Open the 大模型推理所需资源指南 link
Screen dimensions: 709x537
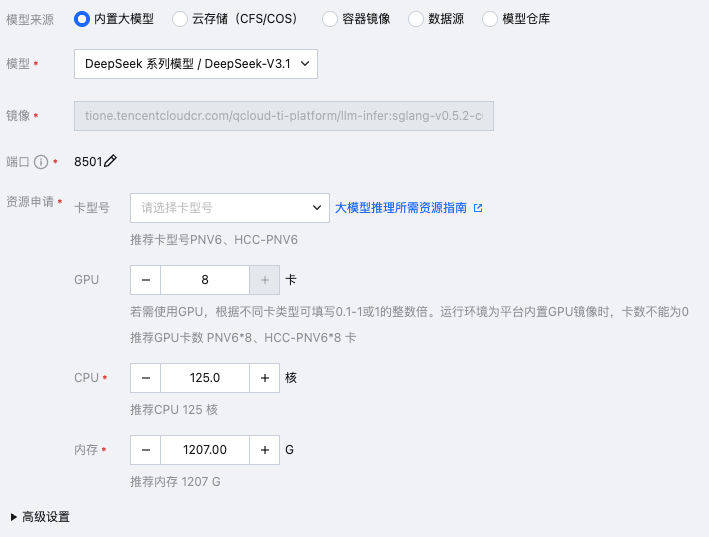tap(400, 208)
